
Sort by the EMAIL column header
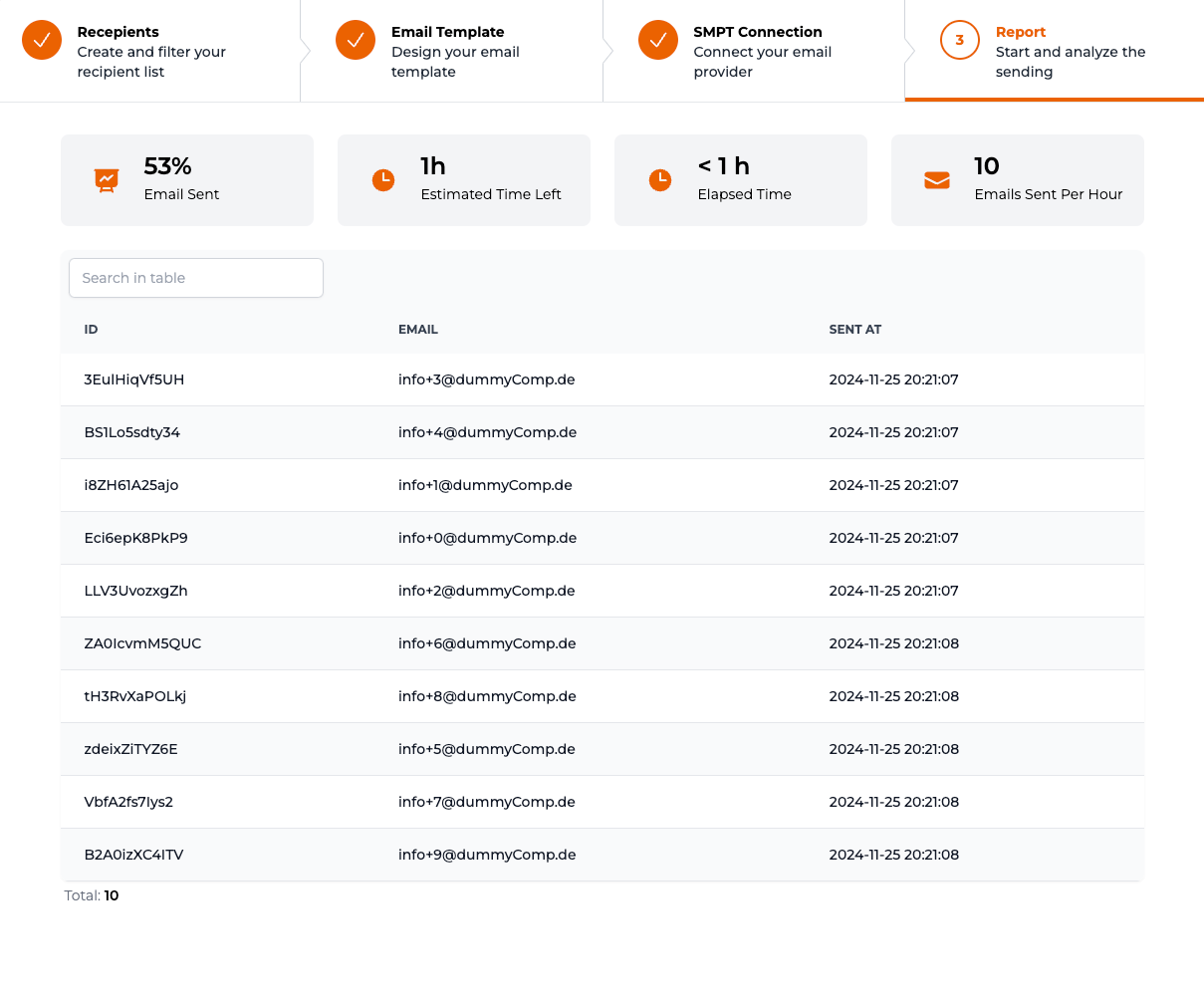(418, 330)
